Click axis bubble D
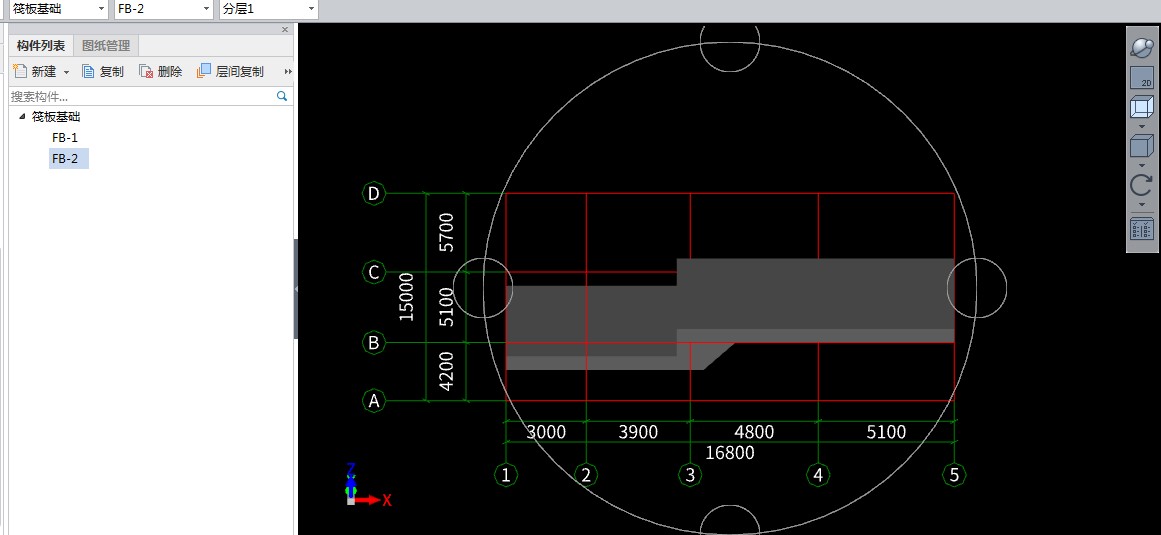The height and width of the screenshot is (535, 1161). tap(374, 194)
